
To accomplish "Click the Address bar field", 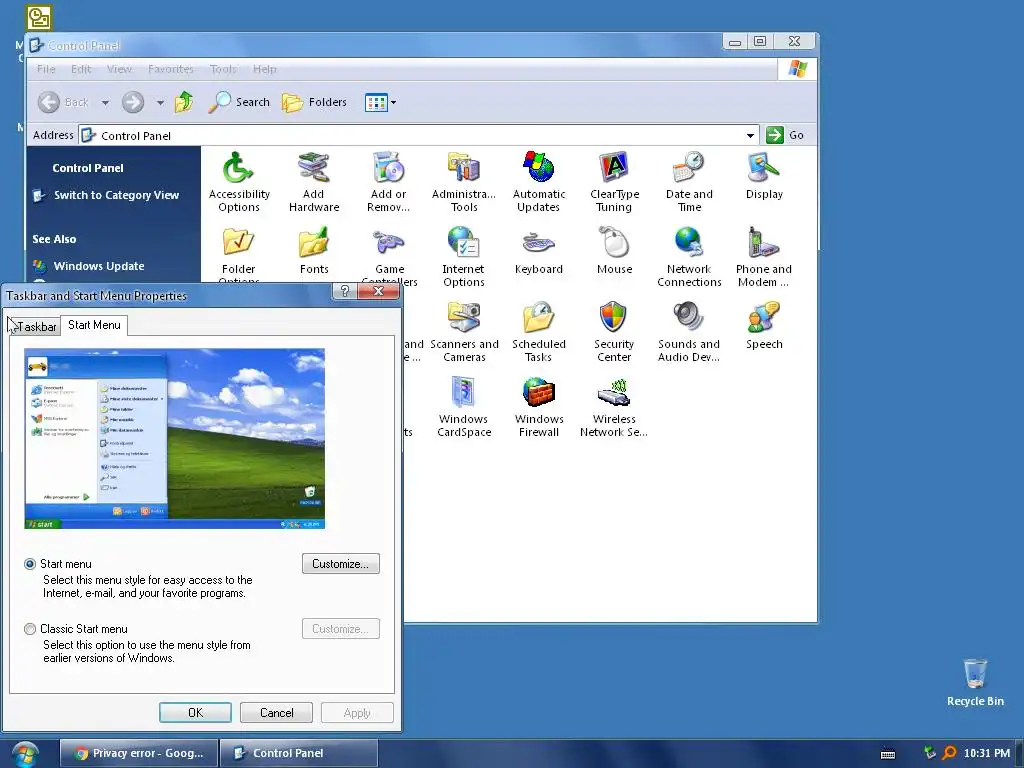I will 419,135.
